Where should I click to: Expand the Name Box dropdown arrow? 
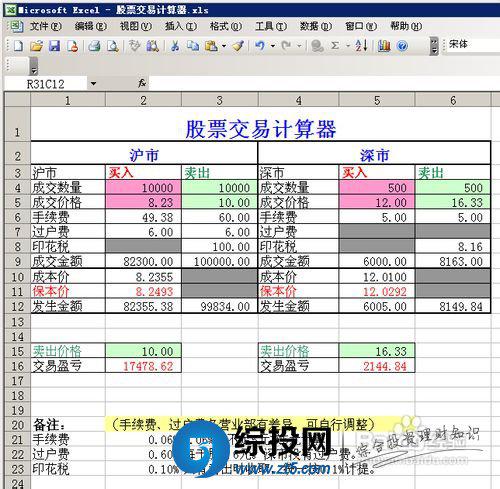tap(93, 84)
